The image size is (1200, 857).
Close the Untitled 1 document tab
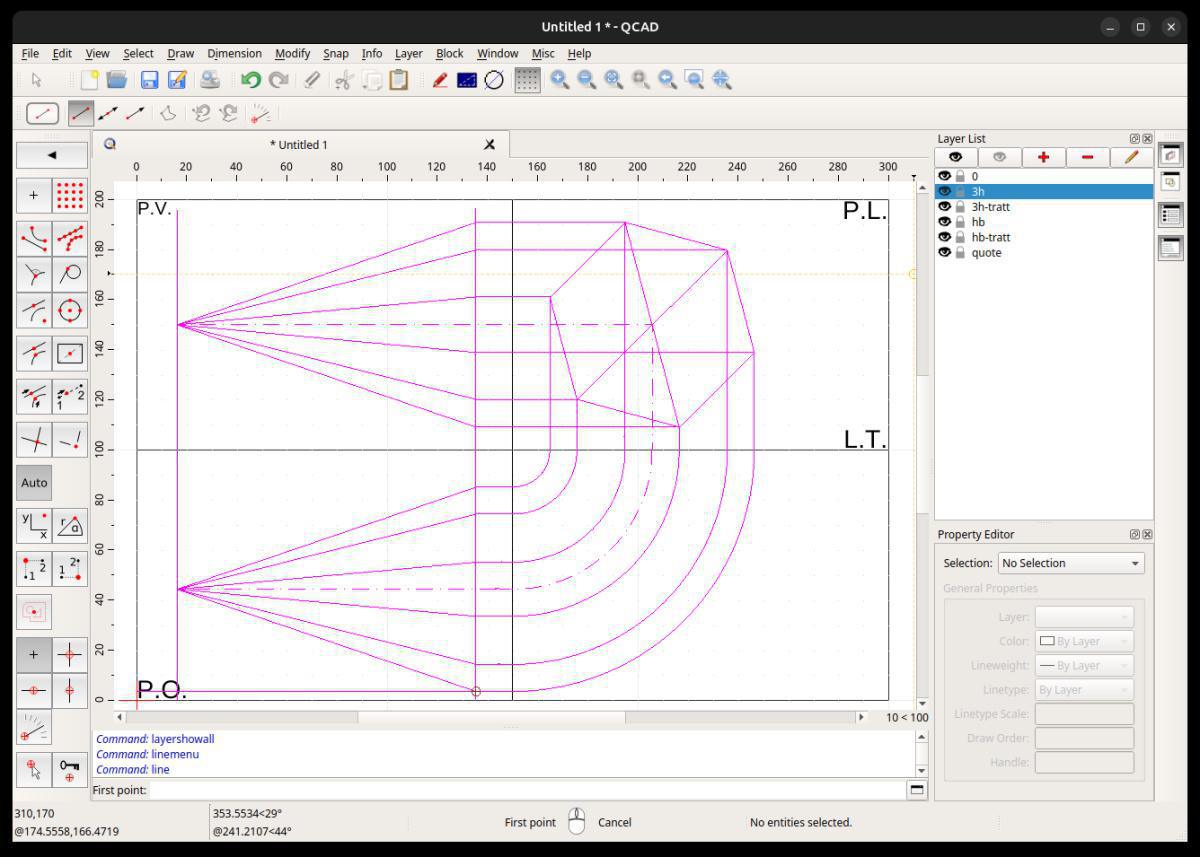click(x=489, y=145)
